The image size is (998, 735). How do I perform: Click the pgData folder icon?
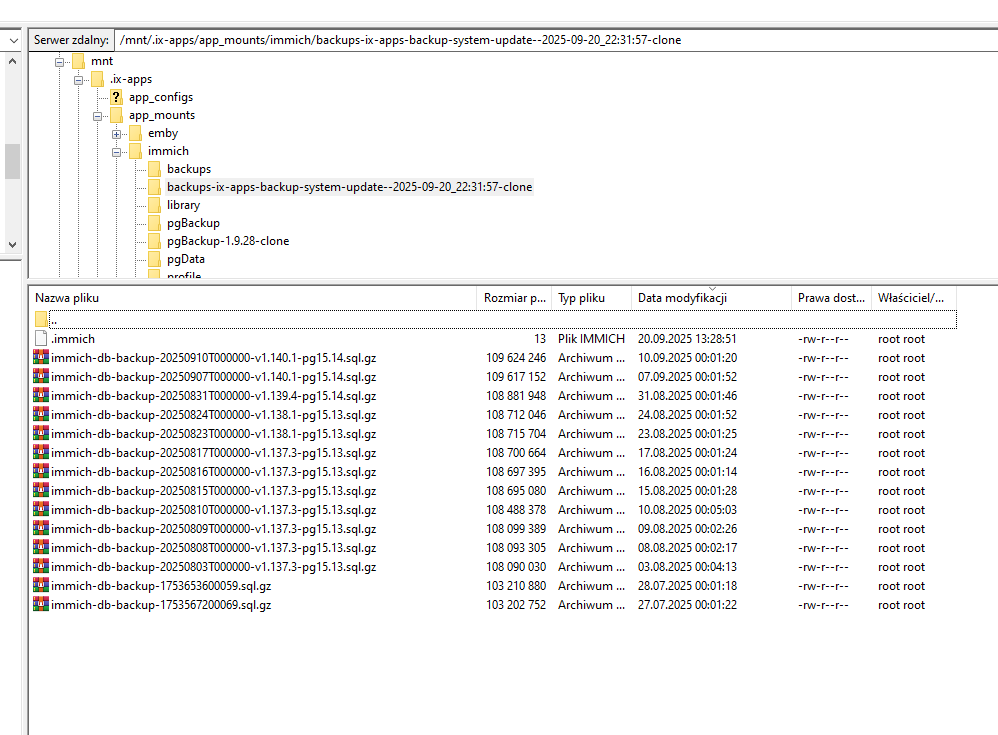(x=155, y=259)
